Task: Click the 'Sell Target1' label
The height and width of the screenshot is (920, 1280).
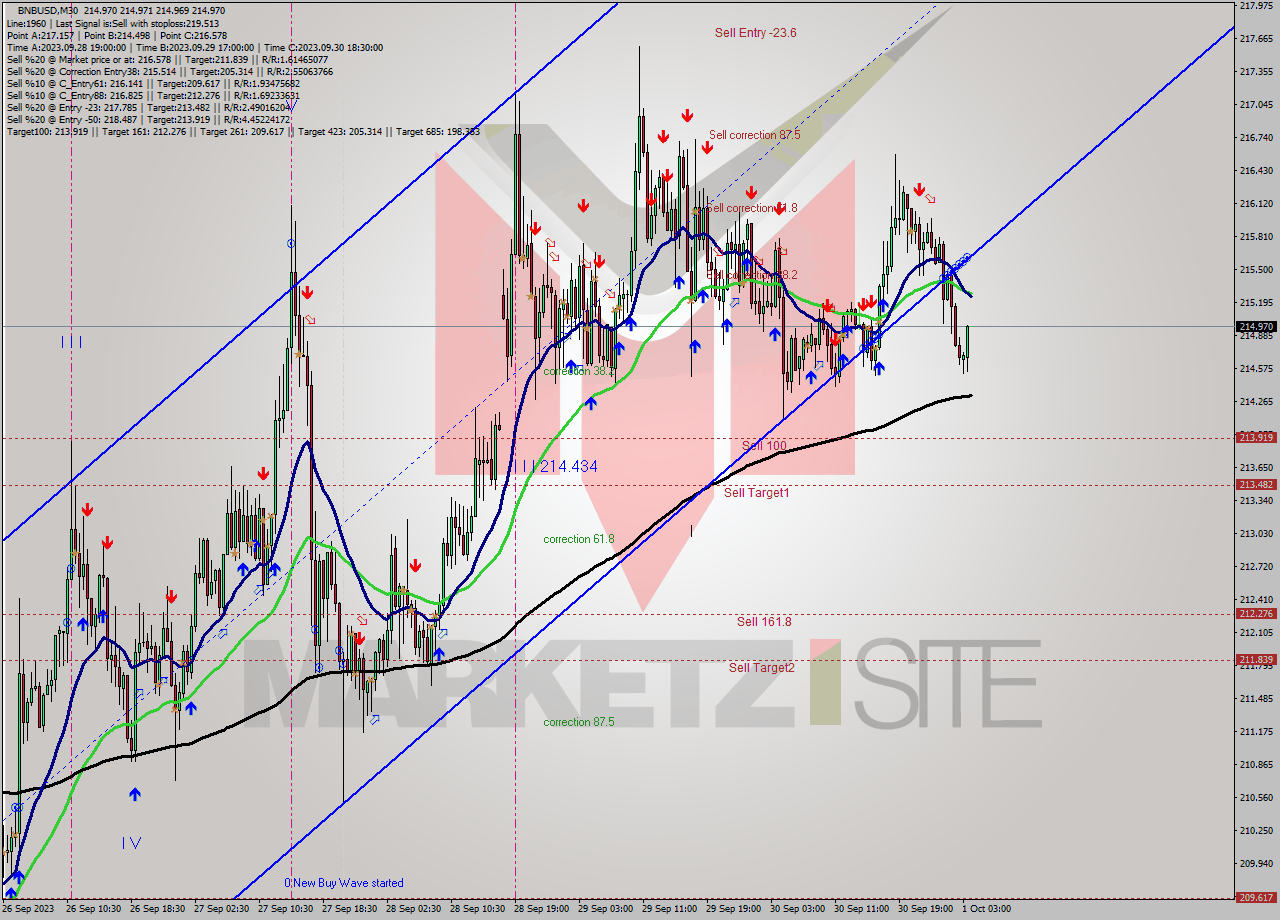Action: click(x=756, y=493)
